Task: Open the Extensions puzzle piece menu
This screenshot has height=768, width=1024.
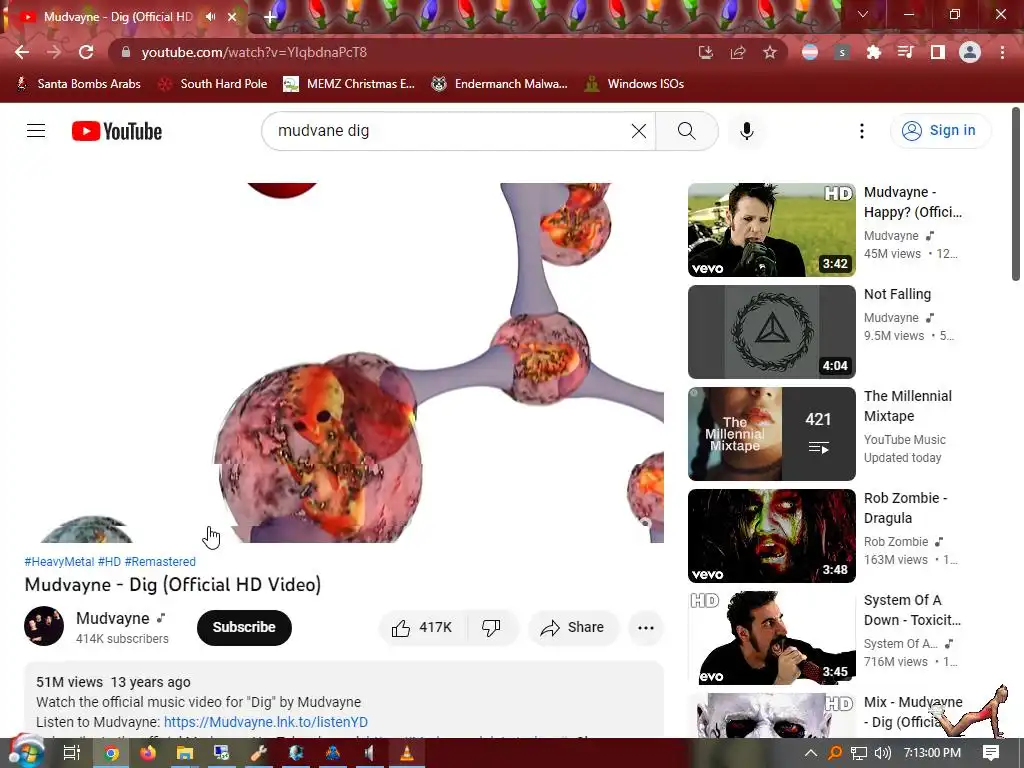Action: tap(873, 52)
